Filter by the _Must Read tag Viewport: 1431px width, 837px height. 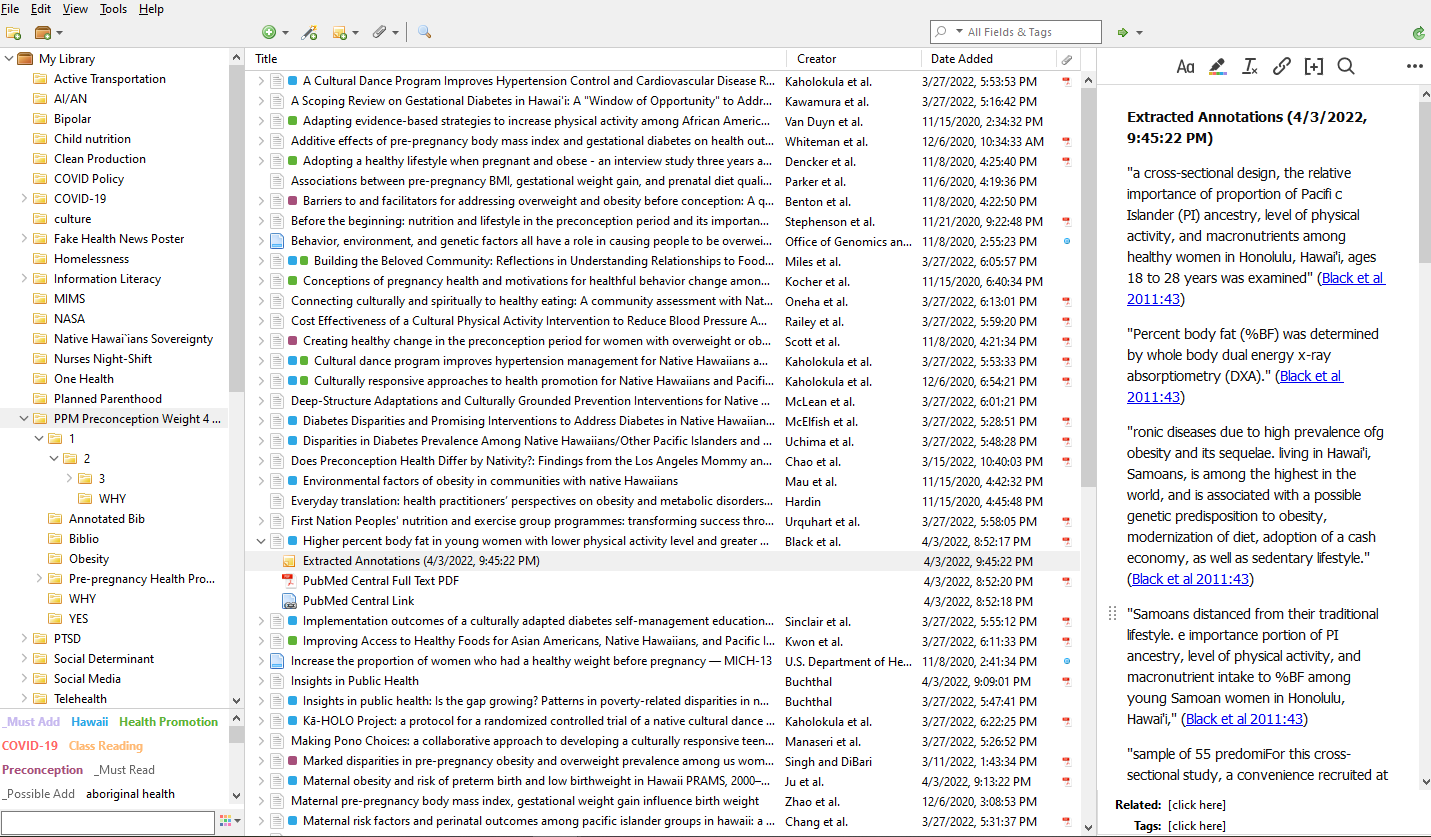(125, 770)
